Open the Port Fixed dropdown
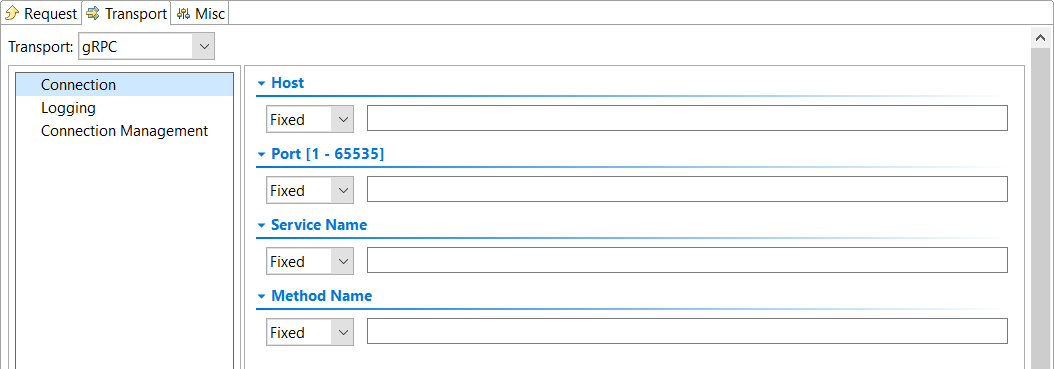The height and width of the screenshot is (369, 1054). pyautogui.click(x=310, y=190)
